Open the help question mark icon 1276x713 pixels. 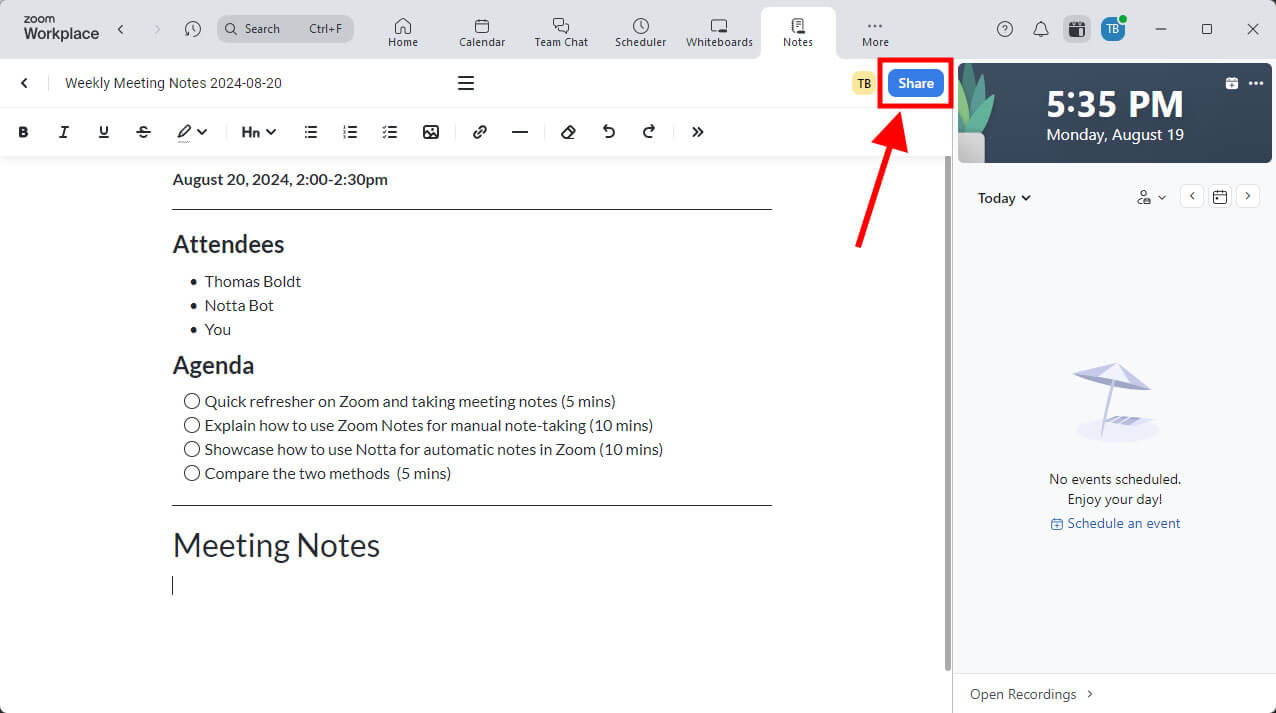1005,29
